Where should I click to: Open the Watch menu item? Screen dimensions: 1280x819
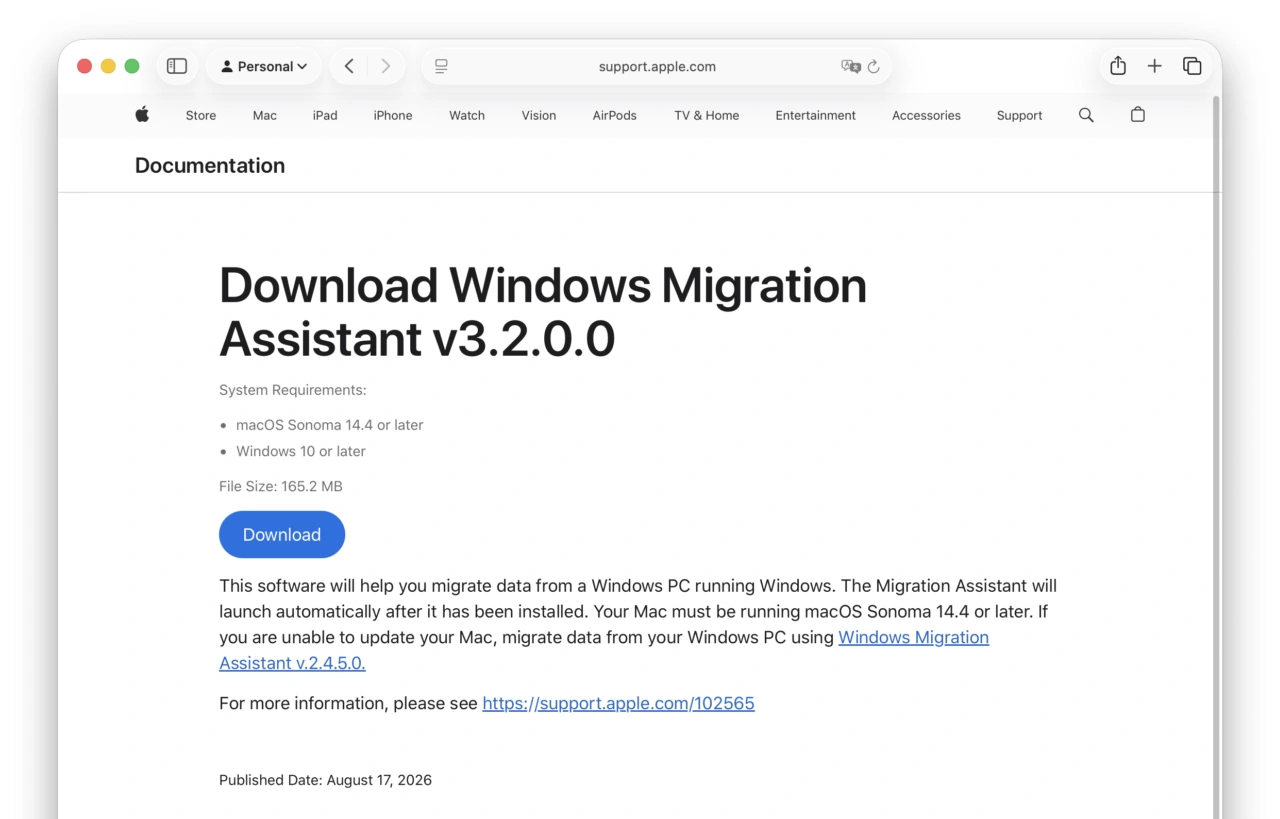tap(467, 115)
